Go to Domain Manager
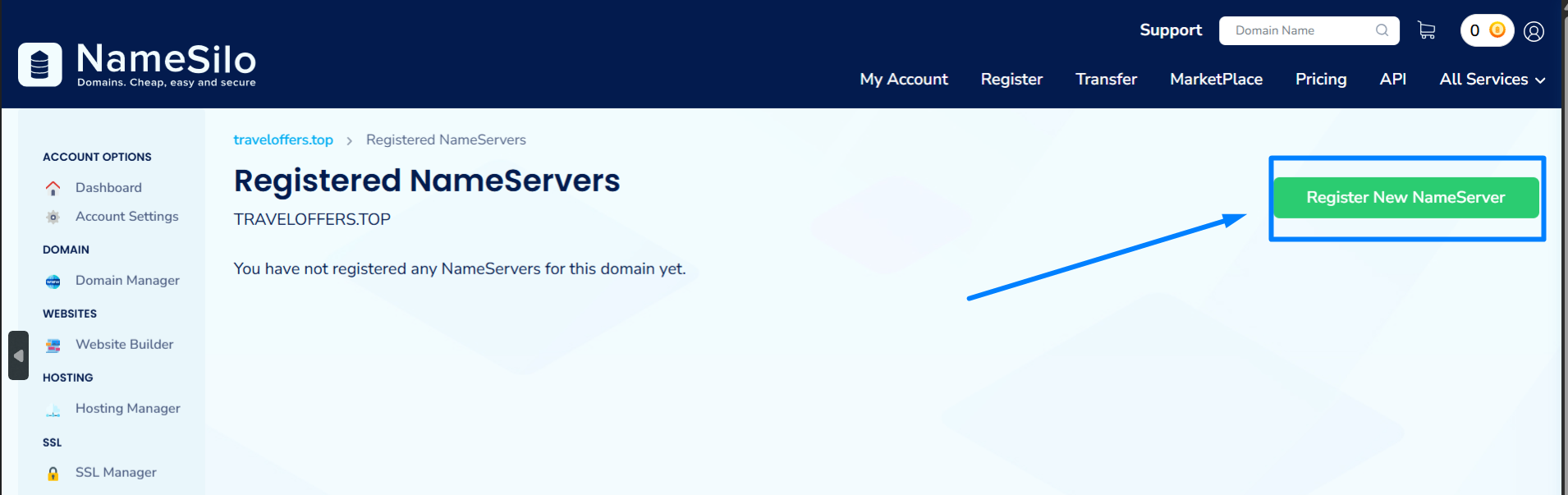 (x=127, y=281)
